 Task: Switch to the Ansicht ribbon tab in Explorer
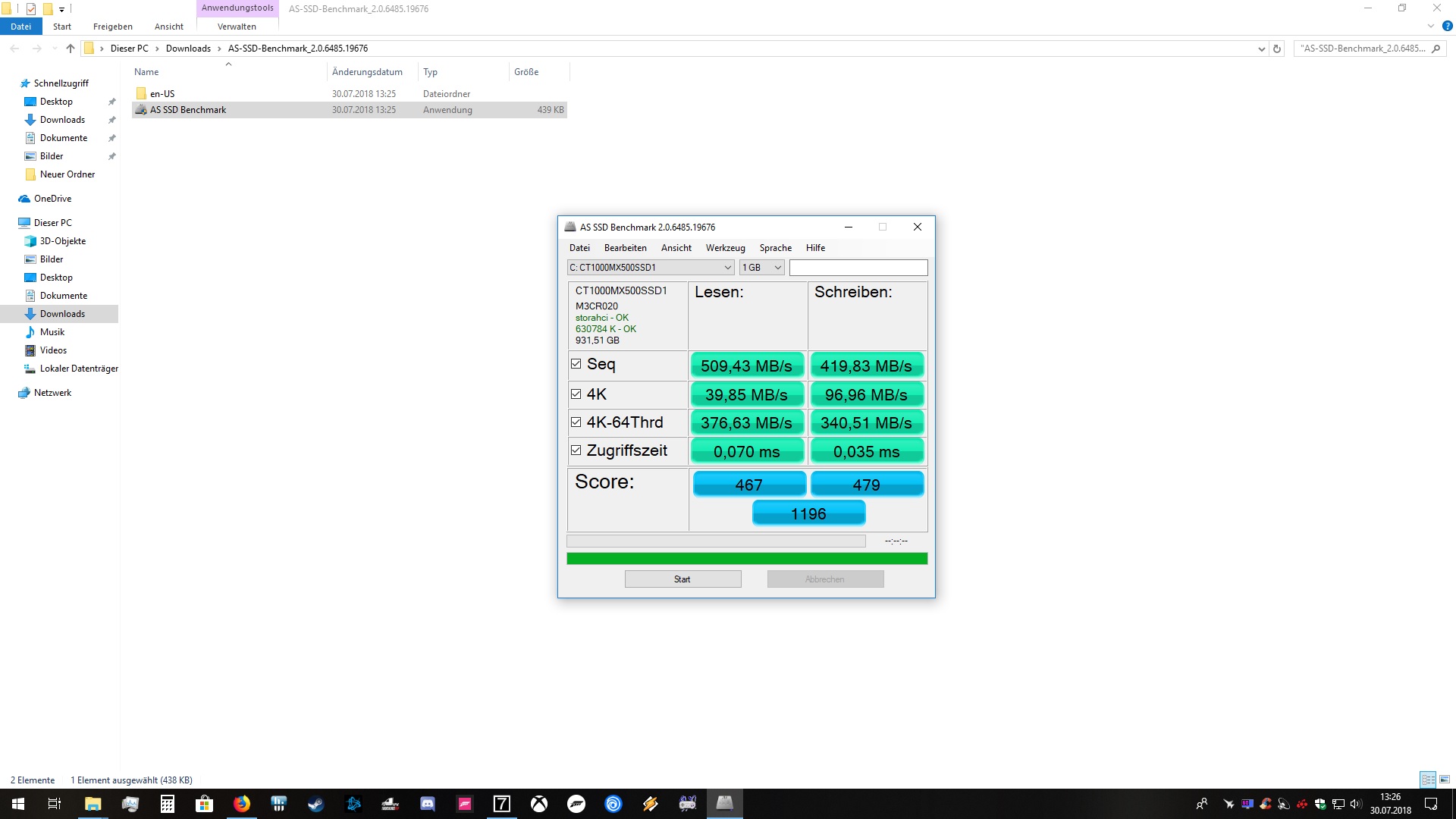point(168,26)
